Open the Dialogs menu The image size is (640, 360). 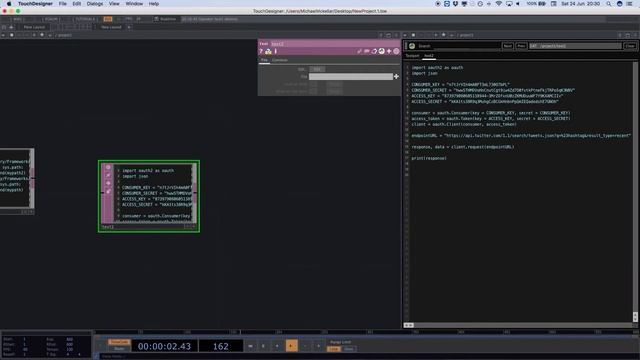pos(95,4)
